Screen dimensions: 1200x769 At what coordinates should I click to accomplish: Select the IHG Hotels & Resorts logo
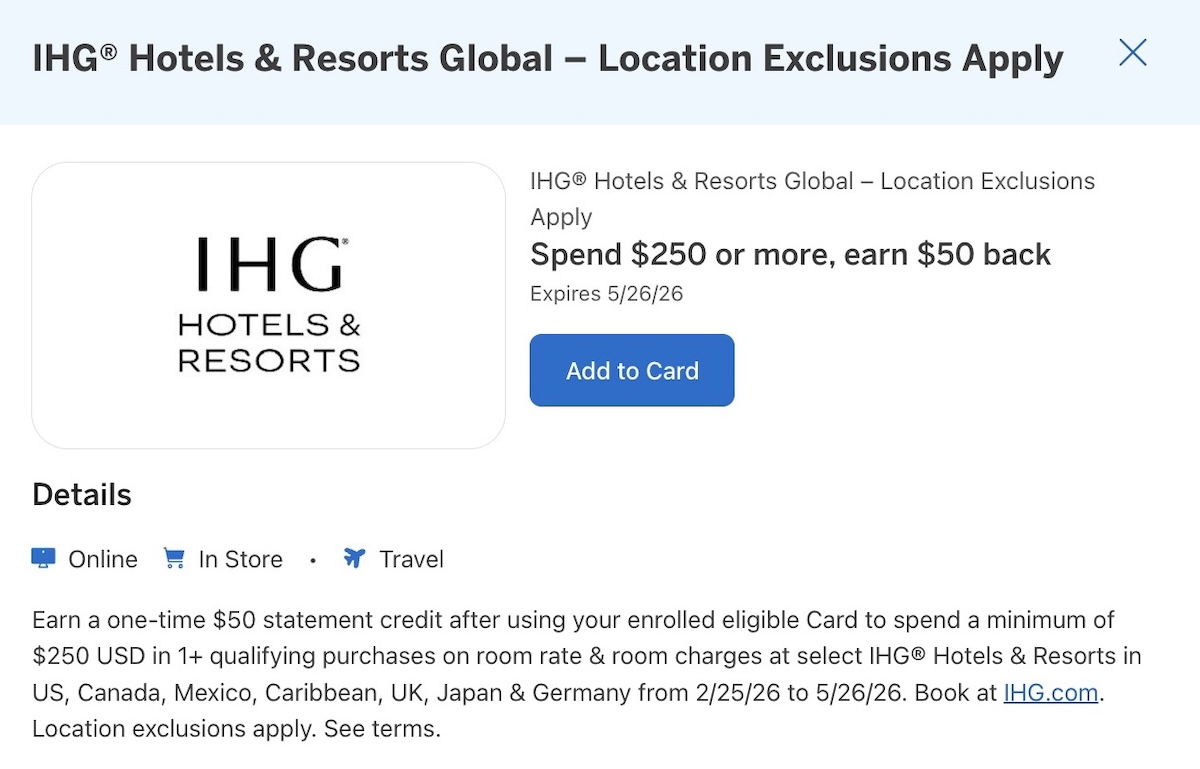click(269, 305)
